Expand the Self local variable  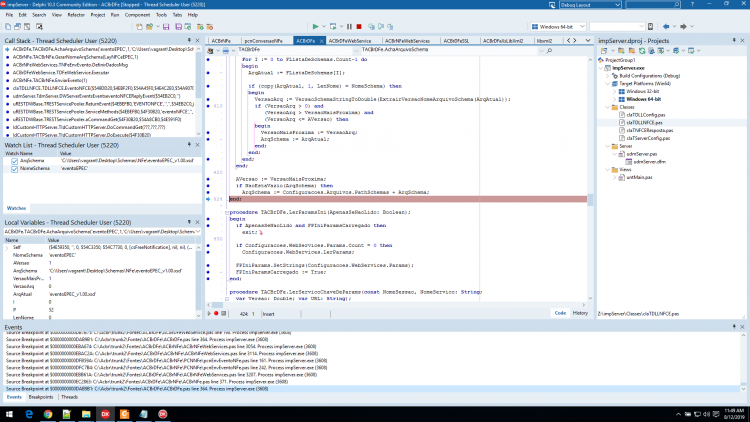[x=7, y=248]
